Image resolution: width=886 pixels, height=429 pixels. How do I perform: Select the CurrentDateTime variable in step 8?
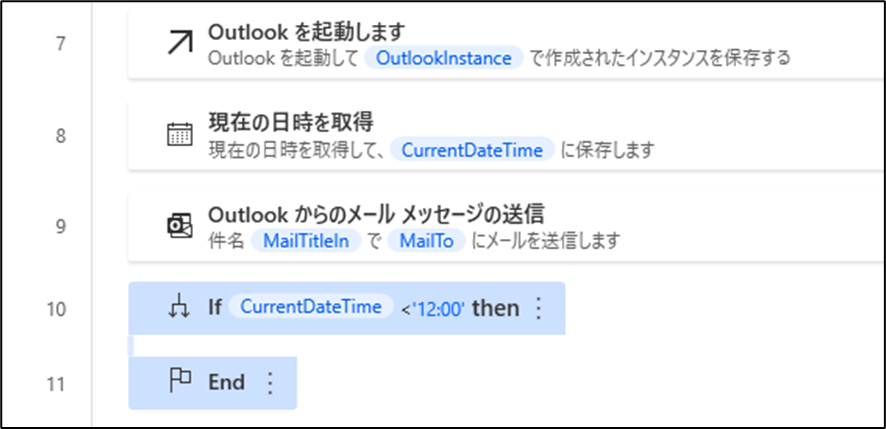click(472, 150)
